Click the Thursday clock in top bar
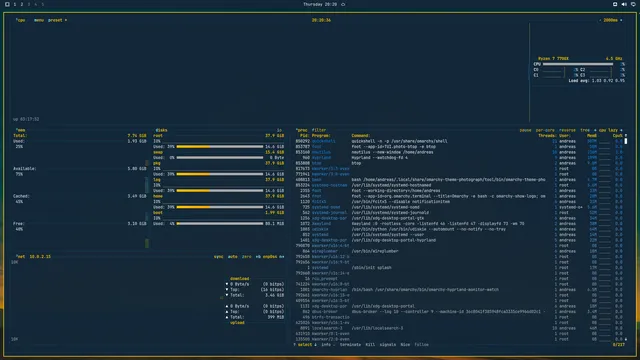 click(x=320, y=4)
